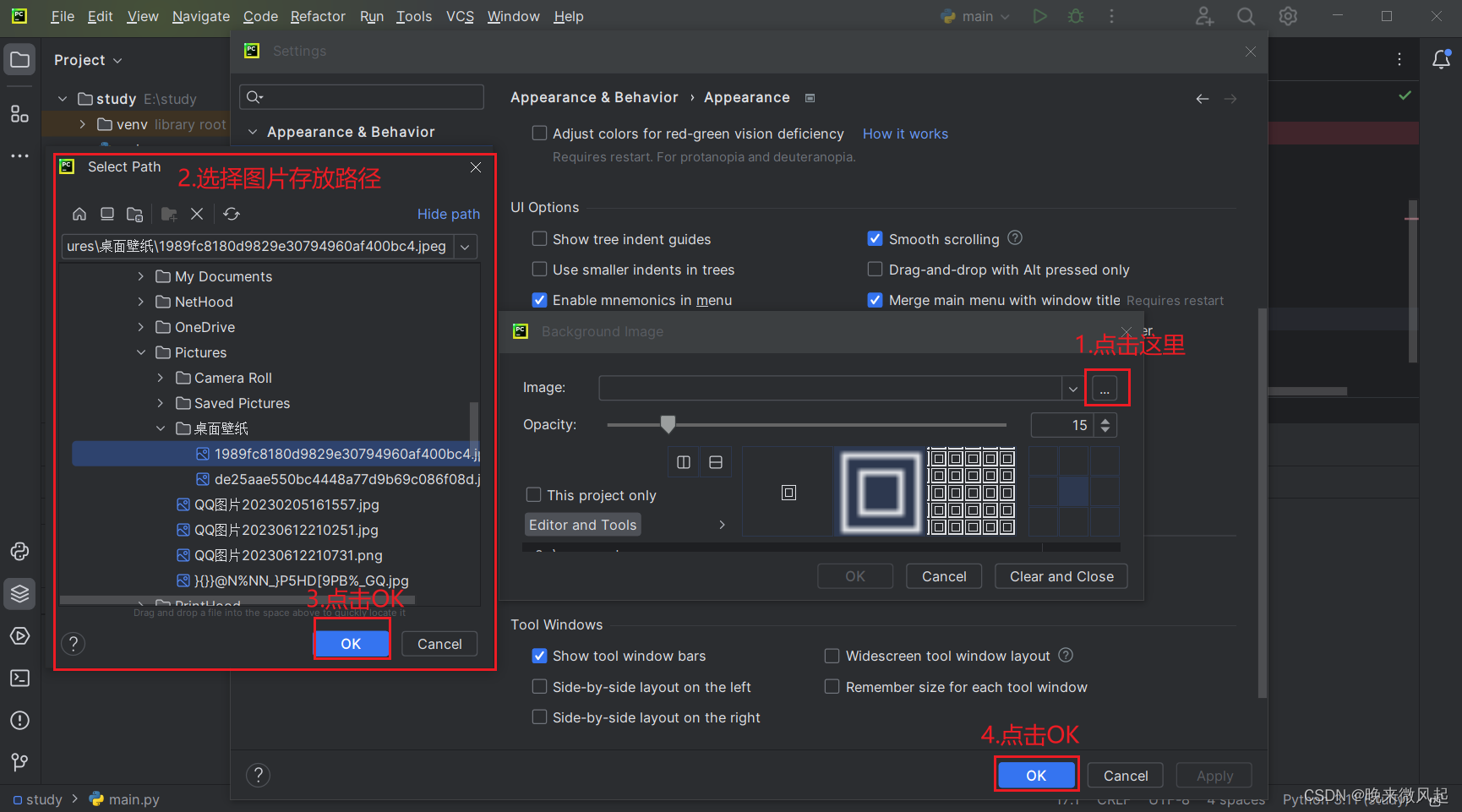
Task: Uncheck Smooth scrolling option
Action: pos(876,238)
